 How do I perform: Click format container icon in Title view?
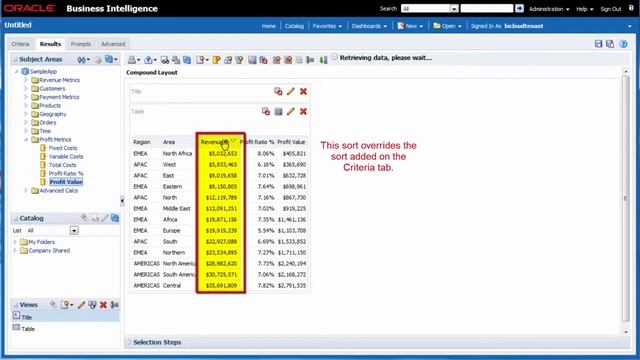point(278,91)
